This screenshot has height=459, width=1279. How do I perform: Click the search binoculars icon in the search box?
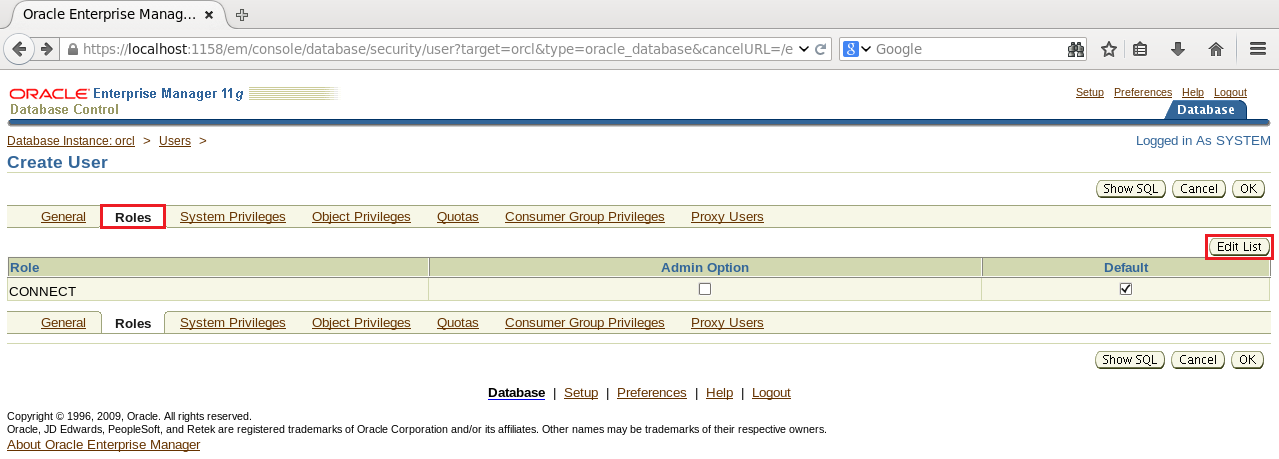[1076, 49]
